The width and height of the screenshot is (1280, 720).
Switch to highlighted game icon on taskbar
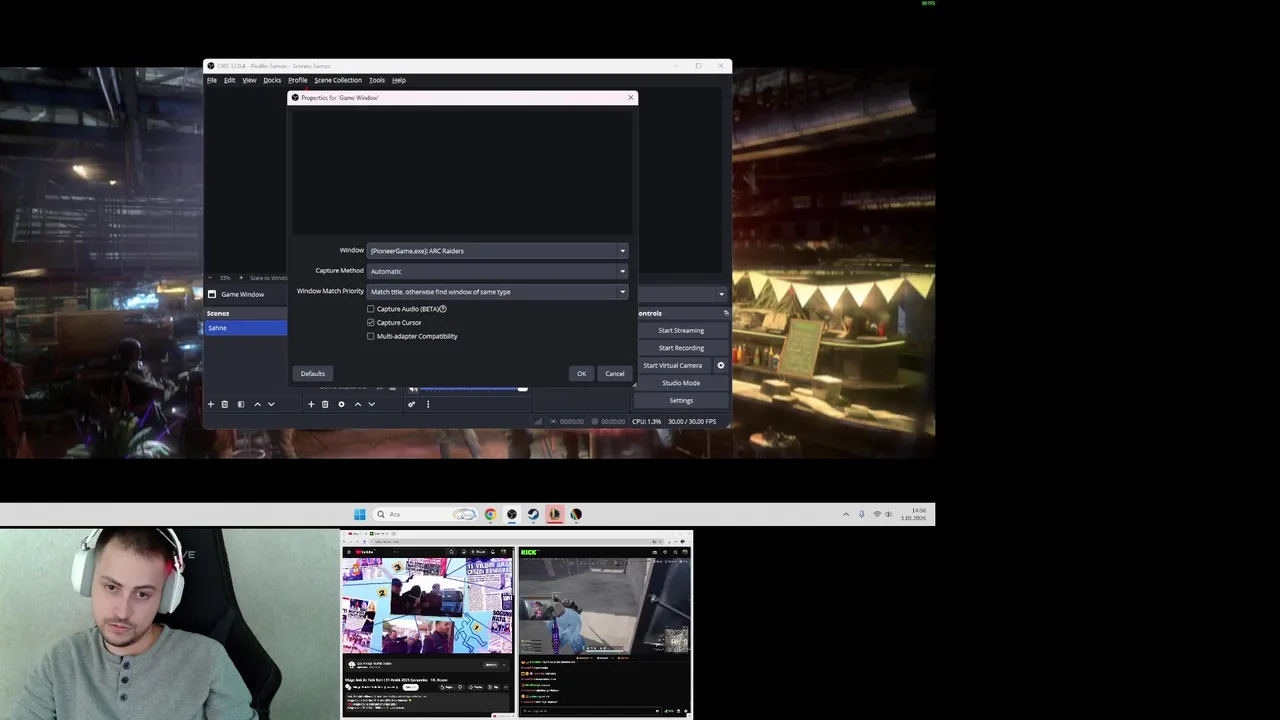click(555, 514)
